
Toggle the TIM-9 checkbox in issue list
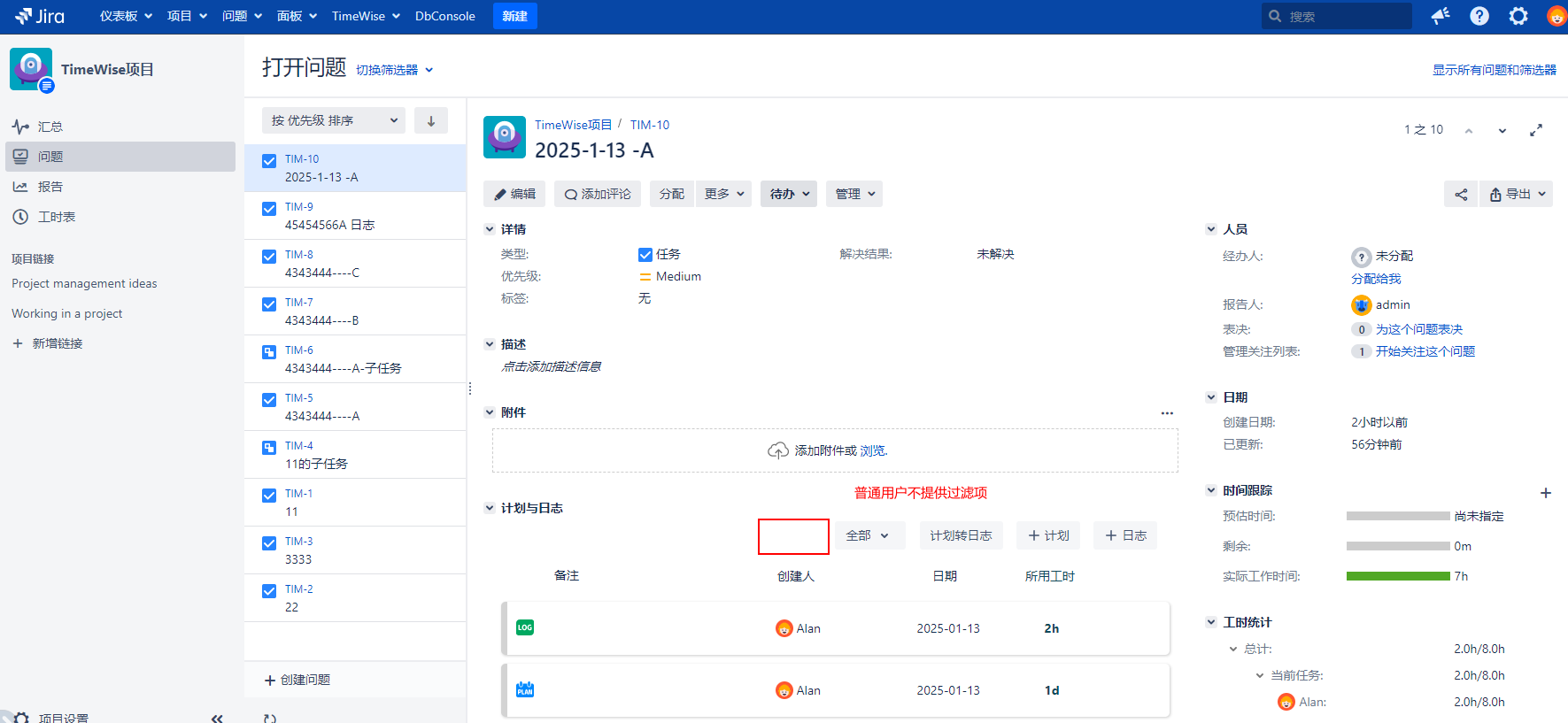point(269,209)
